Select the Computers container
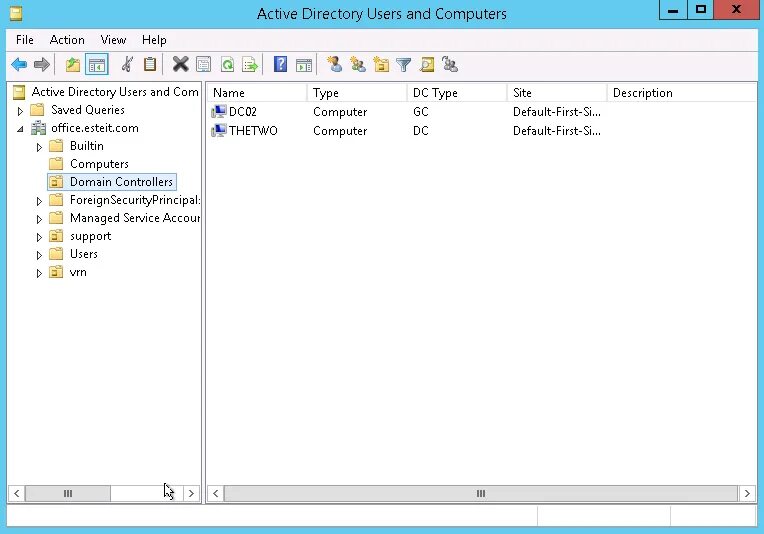This screenshot has width=764, height=534. tap(99, 164)
